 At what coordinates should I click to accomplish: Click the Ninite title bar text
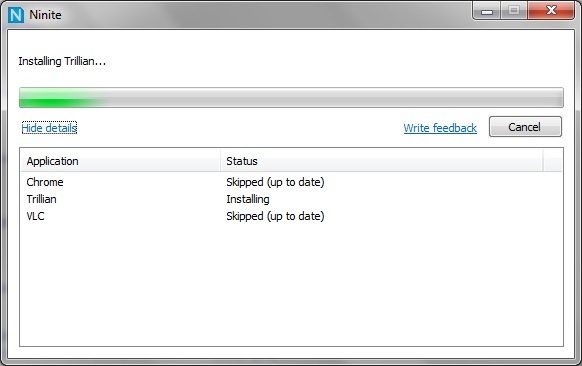point(45,15)
